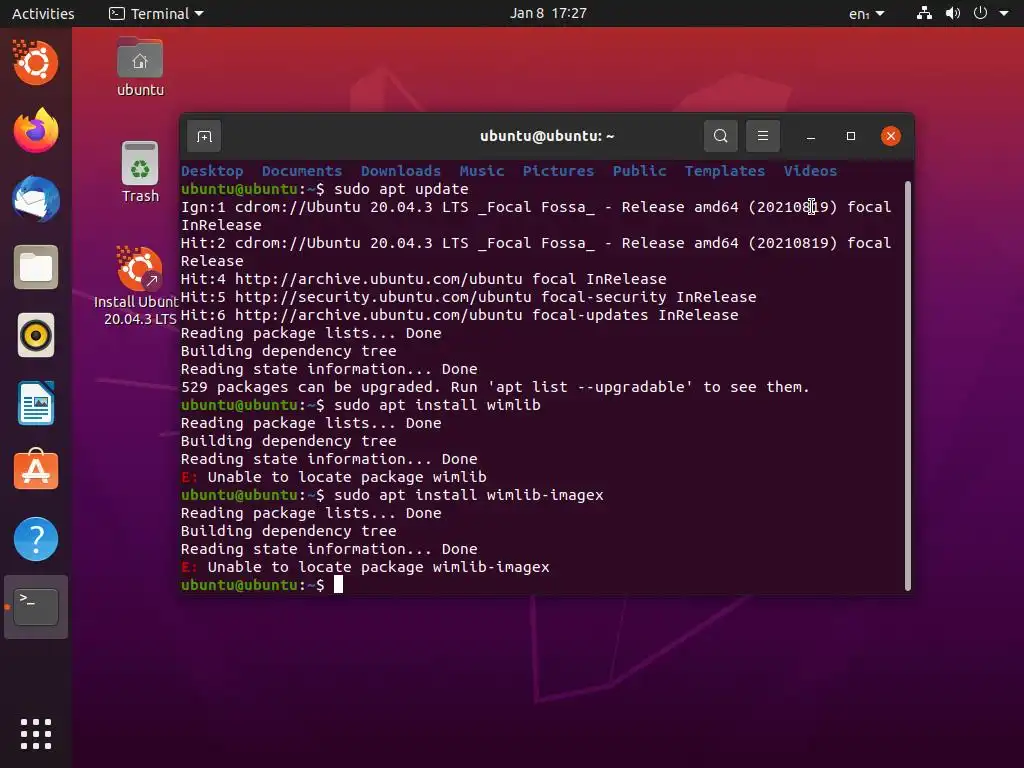Click the focal-updates InRelease line
Image resolution: width=1024 pixels, height=768 pixels.
pyautogui.click(x=459, y=315)
